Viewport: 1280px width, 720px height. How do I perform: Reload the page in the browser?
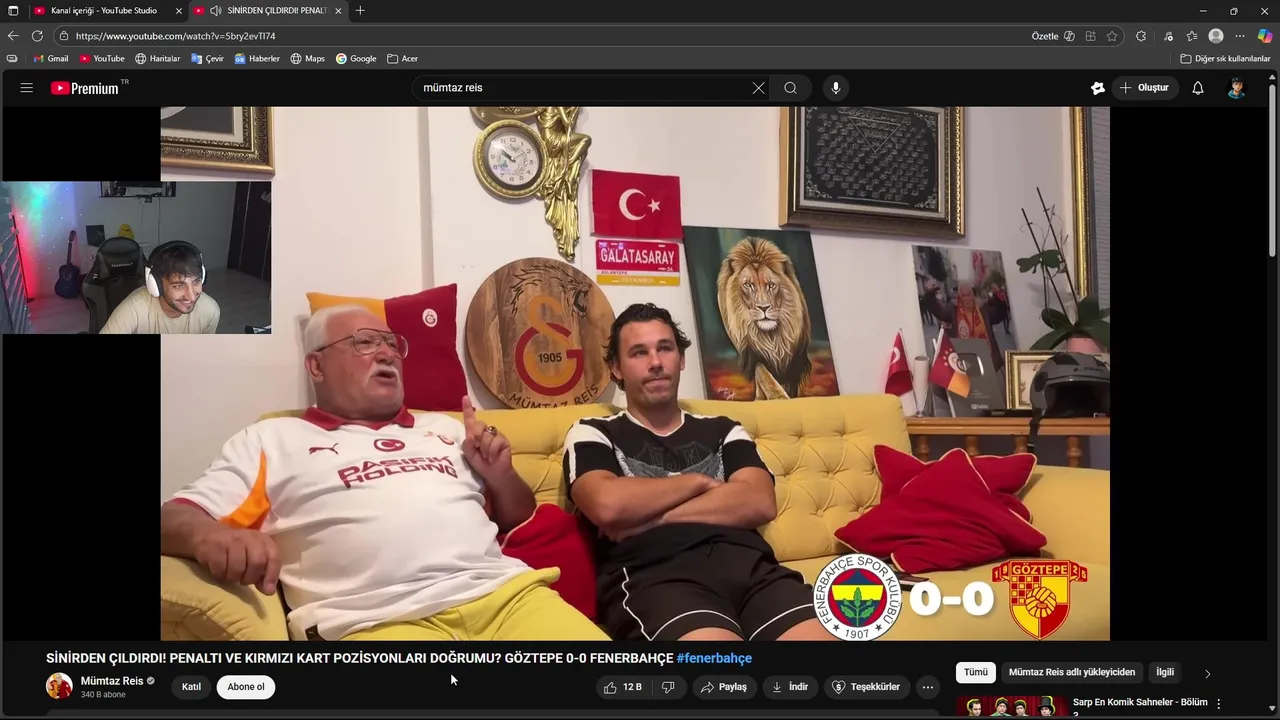37,36
